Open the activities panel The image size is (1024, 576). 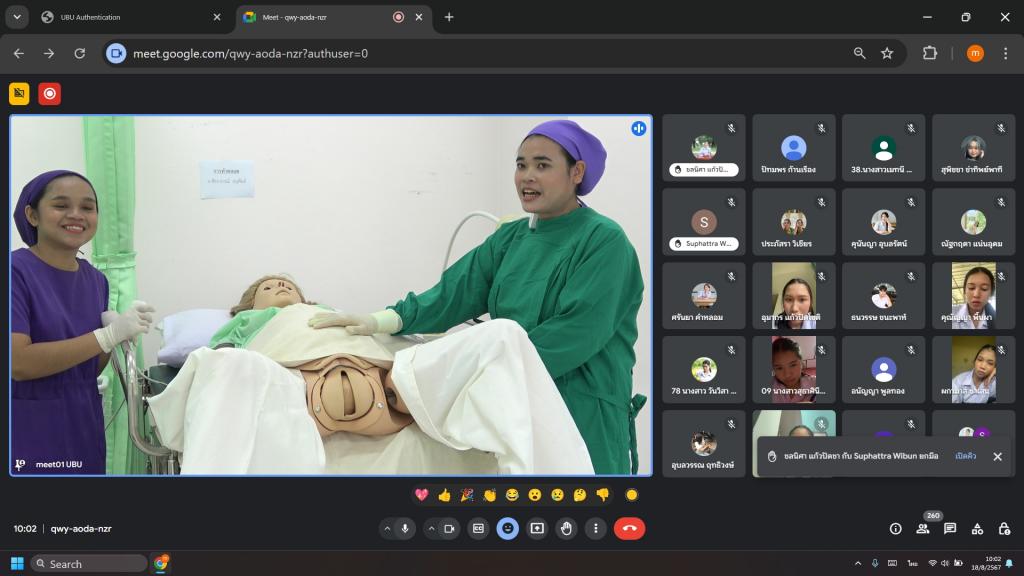pyautogui.click(x=977, y=528)
